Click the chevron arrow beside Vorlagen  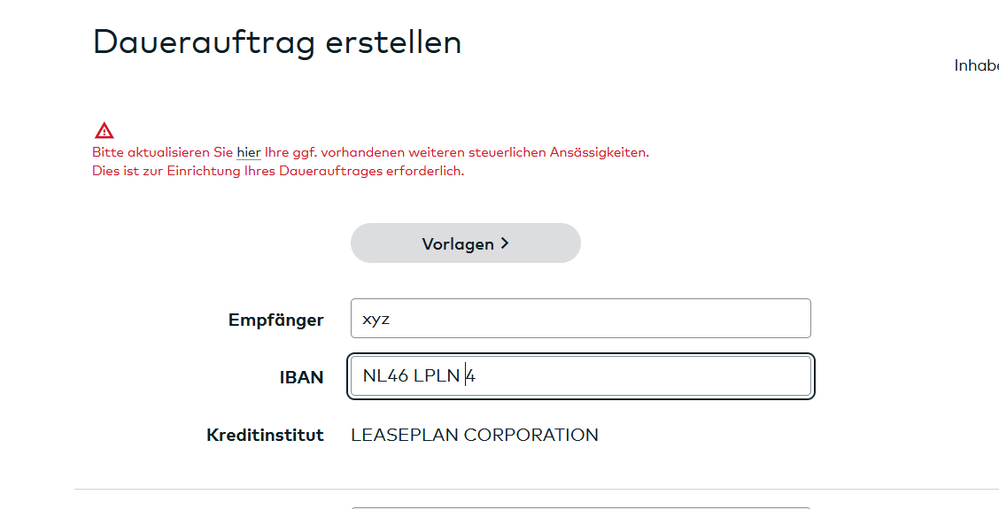(505, 243)
